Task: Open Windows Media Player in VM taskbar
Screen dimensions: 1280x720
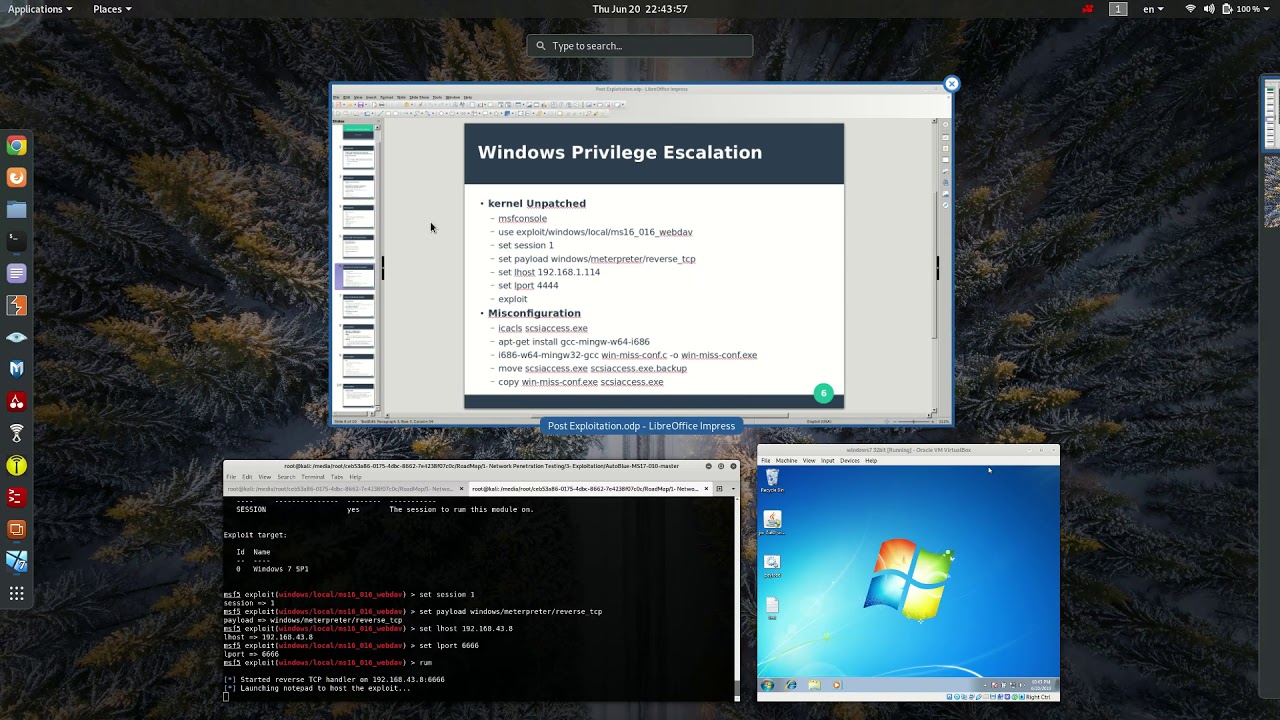Action: [837, 685]
